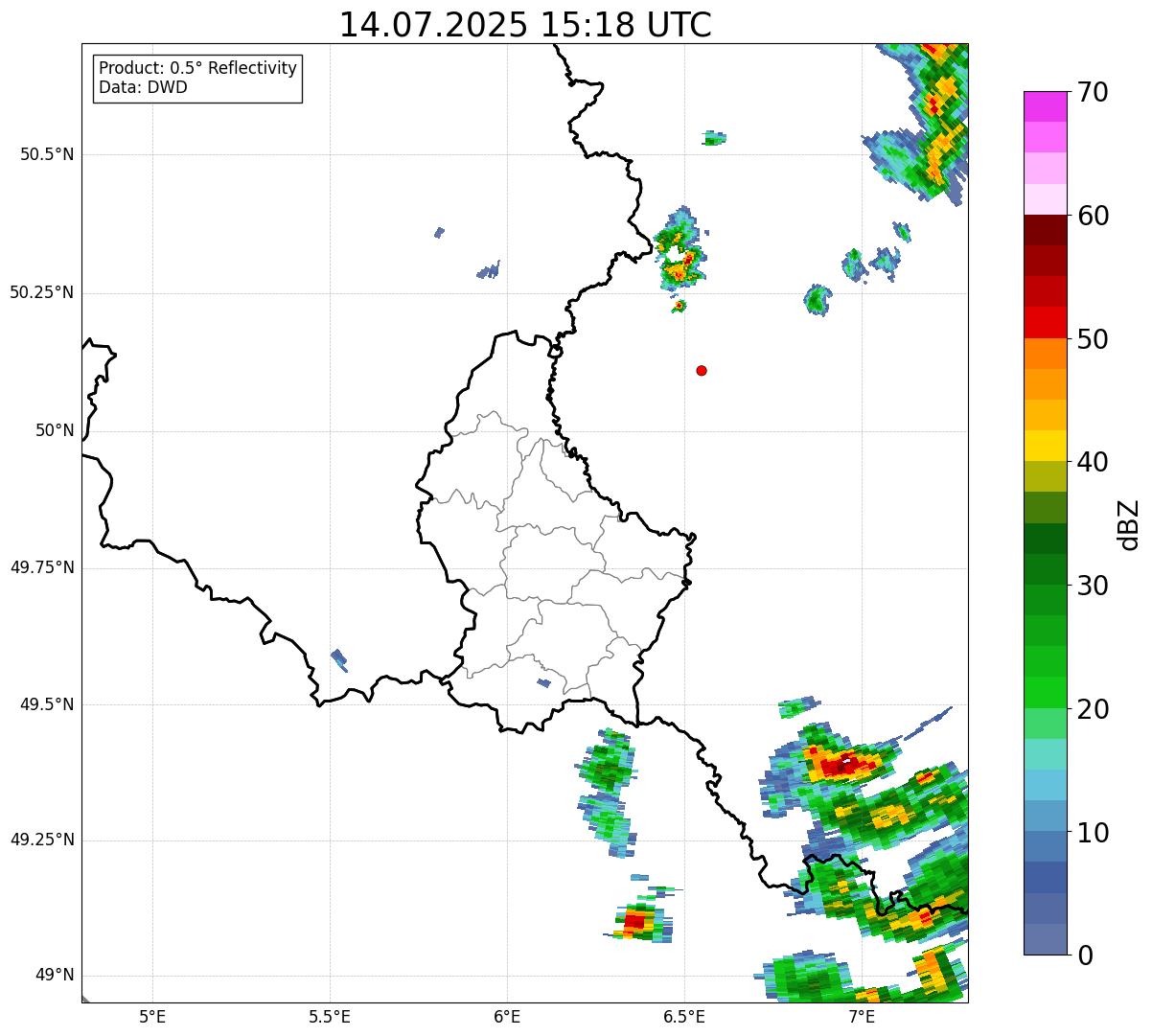The width and height of the screenshot is (1152, 1036).
Task: Click the colorbar tick label "70"
Action: pyautogui.click(x=1093, y=92)
